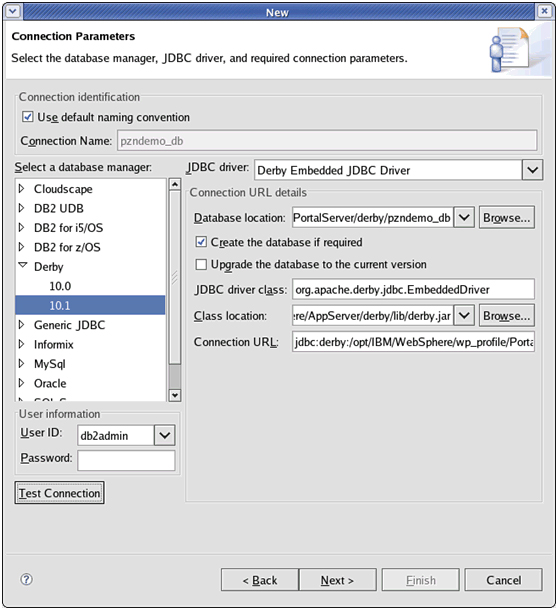Click the Next button

pos(337,580)
